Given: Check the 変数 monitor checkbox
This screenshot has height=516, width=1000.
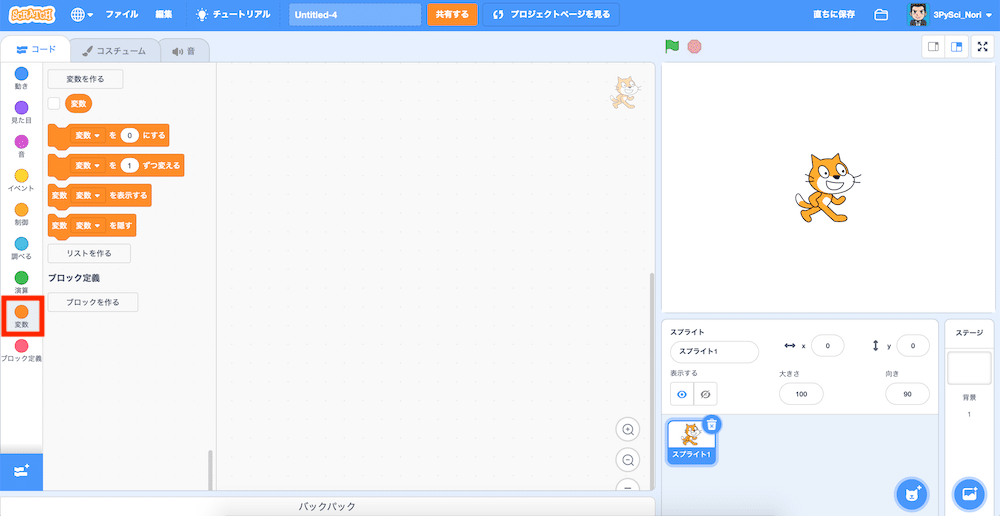Looking at the screenshot, I should click(x=54, y=103).
